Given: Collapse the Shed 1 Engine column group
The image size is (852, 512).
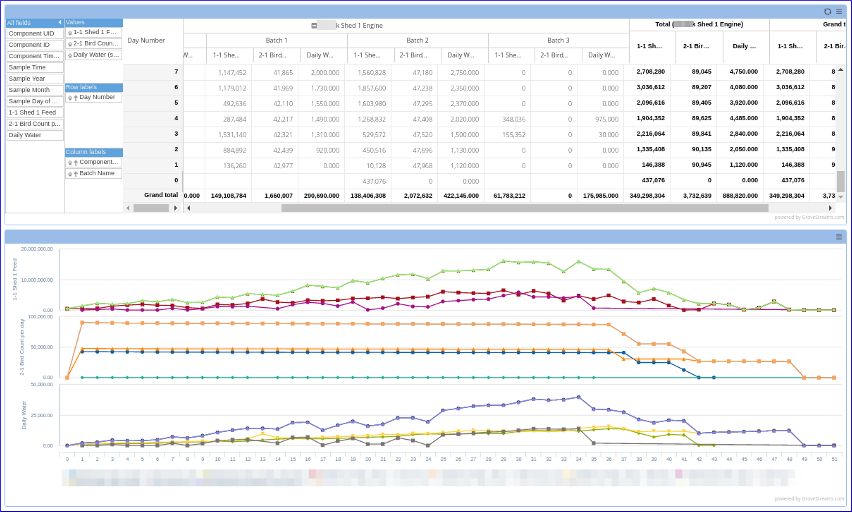Looking at the screenshot, I should (x=315, y=24).
